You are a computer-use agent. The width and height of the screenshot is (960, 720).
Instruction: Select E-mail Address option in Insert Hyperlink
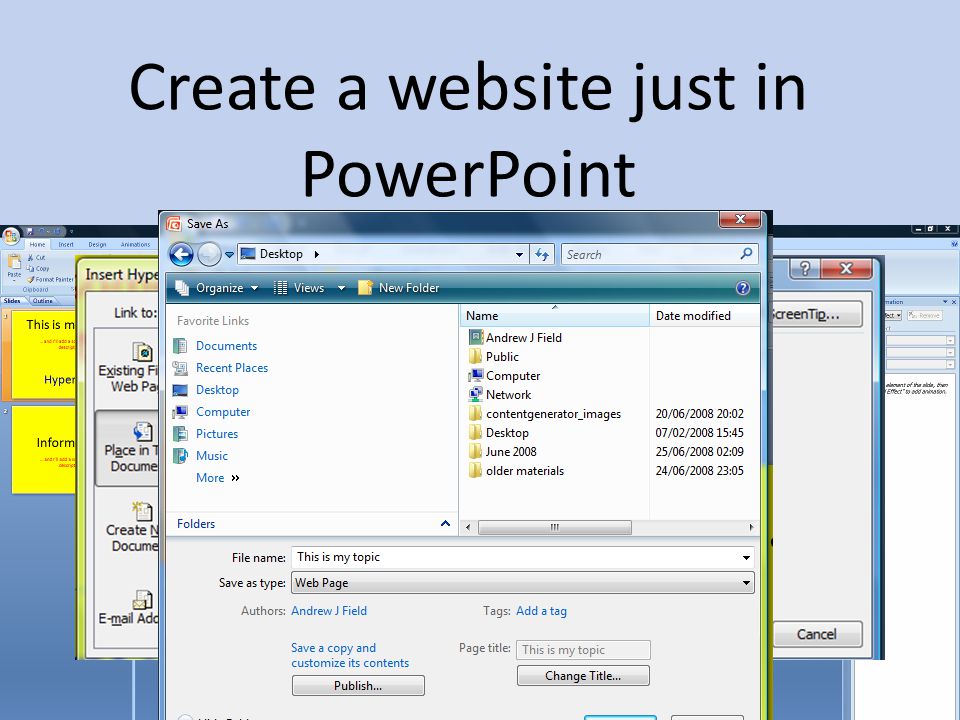(129, 607)
